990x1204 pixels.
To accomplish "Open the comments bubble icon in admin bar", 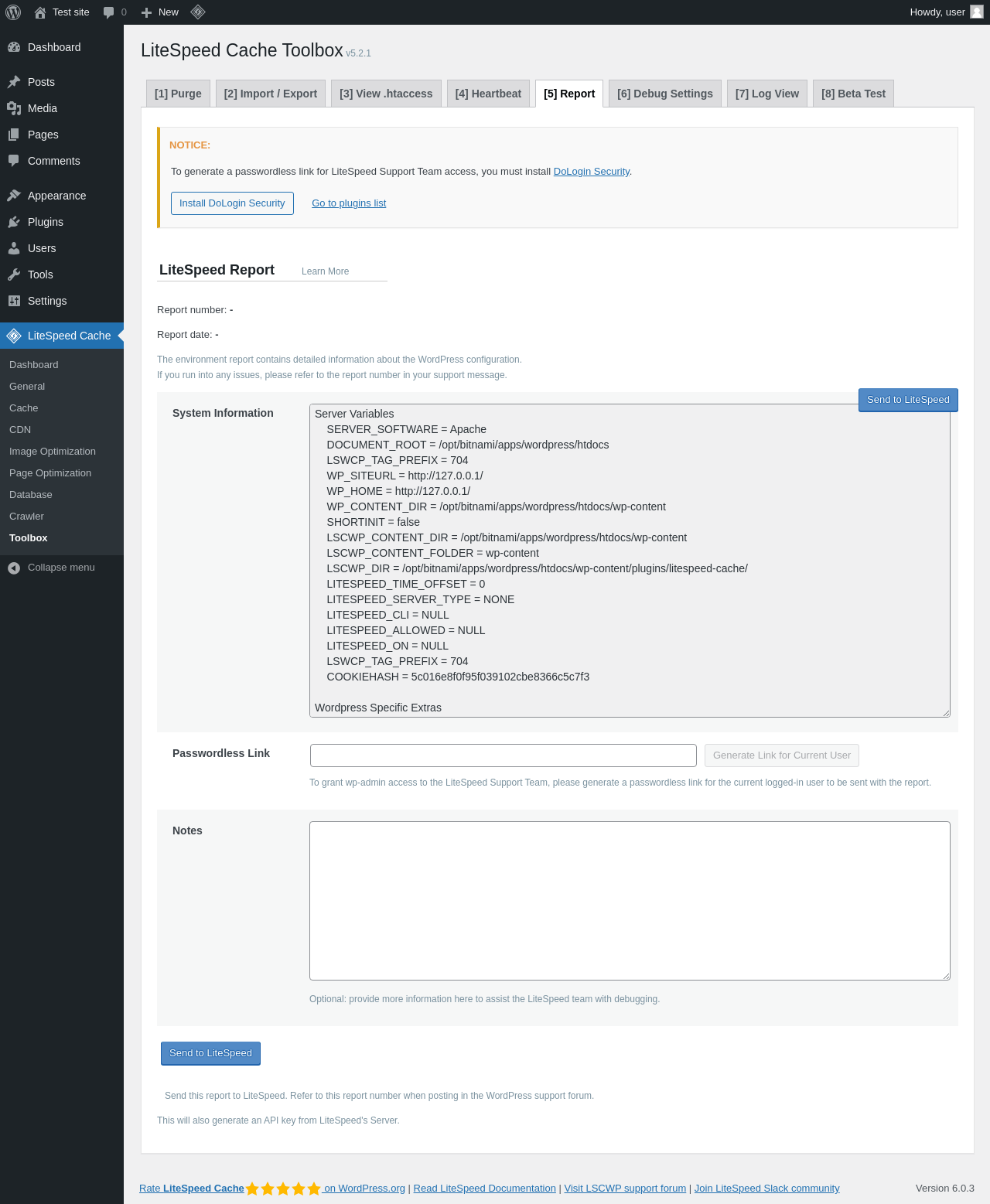I will [x=108, y=12].
